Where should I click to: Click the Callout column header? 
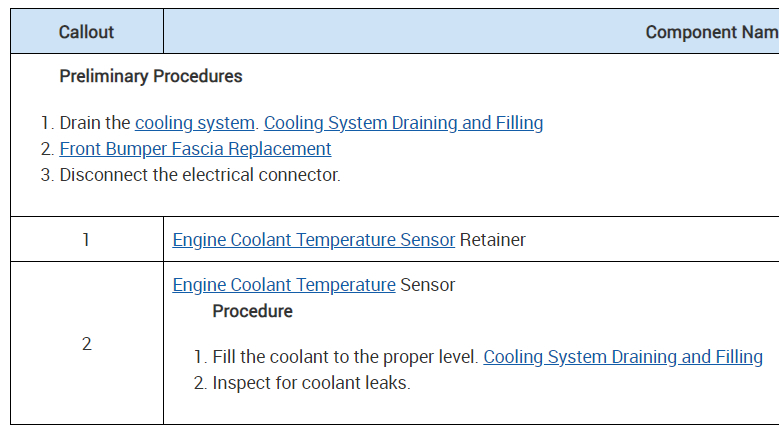[86, 32]
